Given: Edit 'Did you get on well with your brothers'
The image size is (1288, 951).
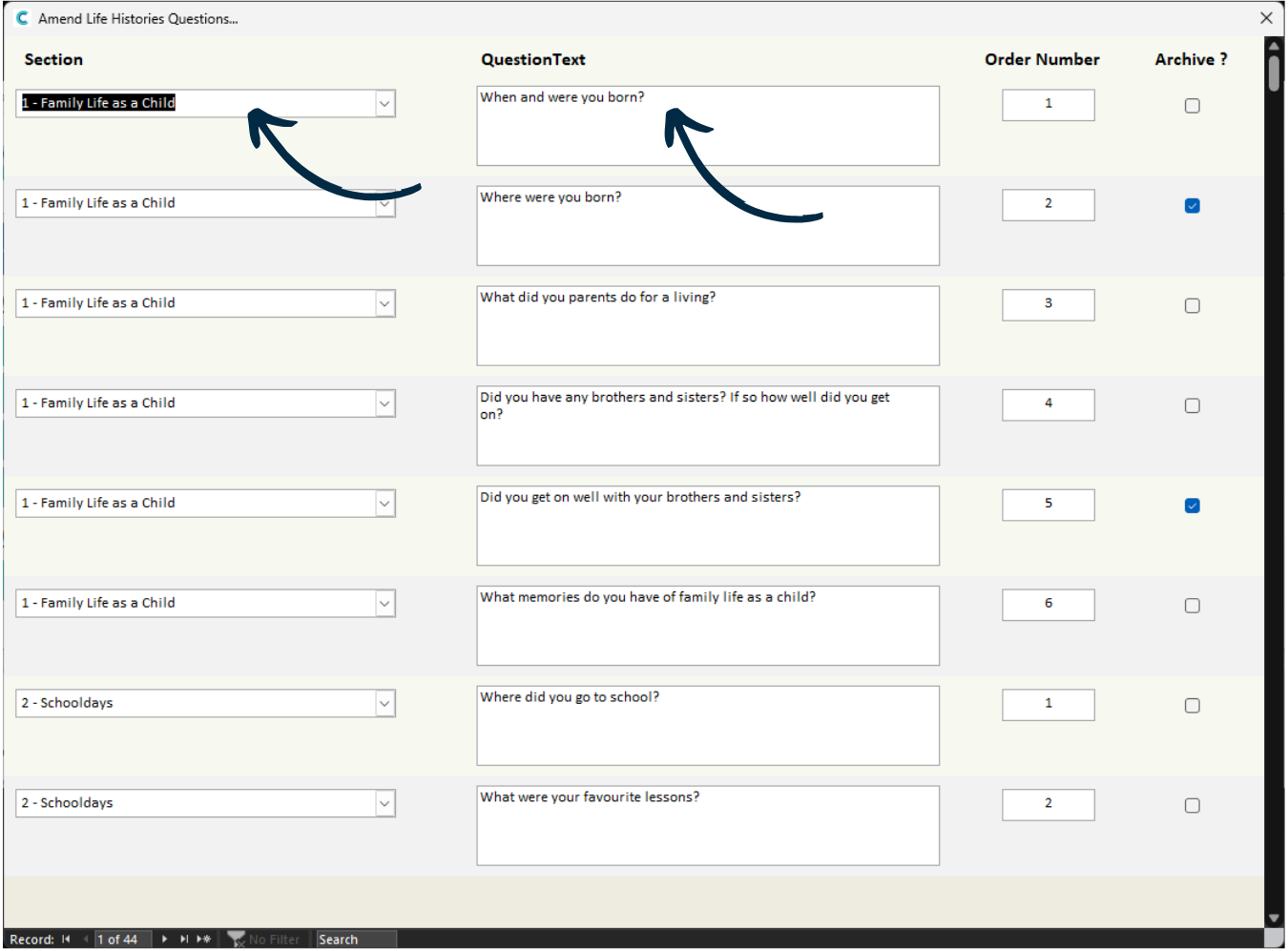Looking at the screenshot, I should click(708, 526).
